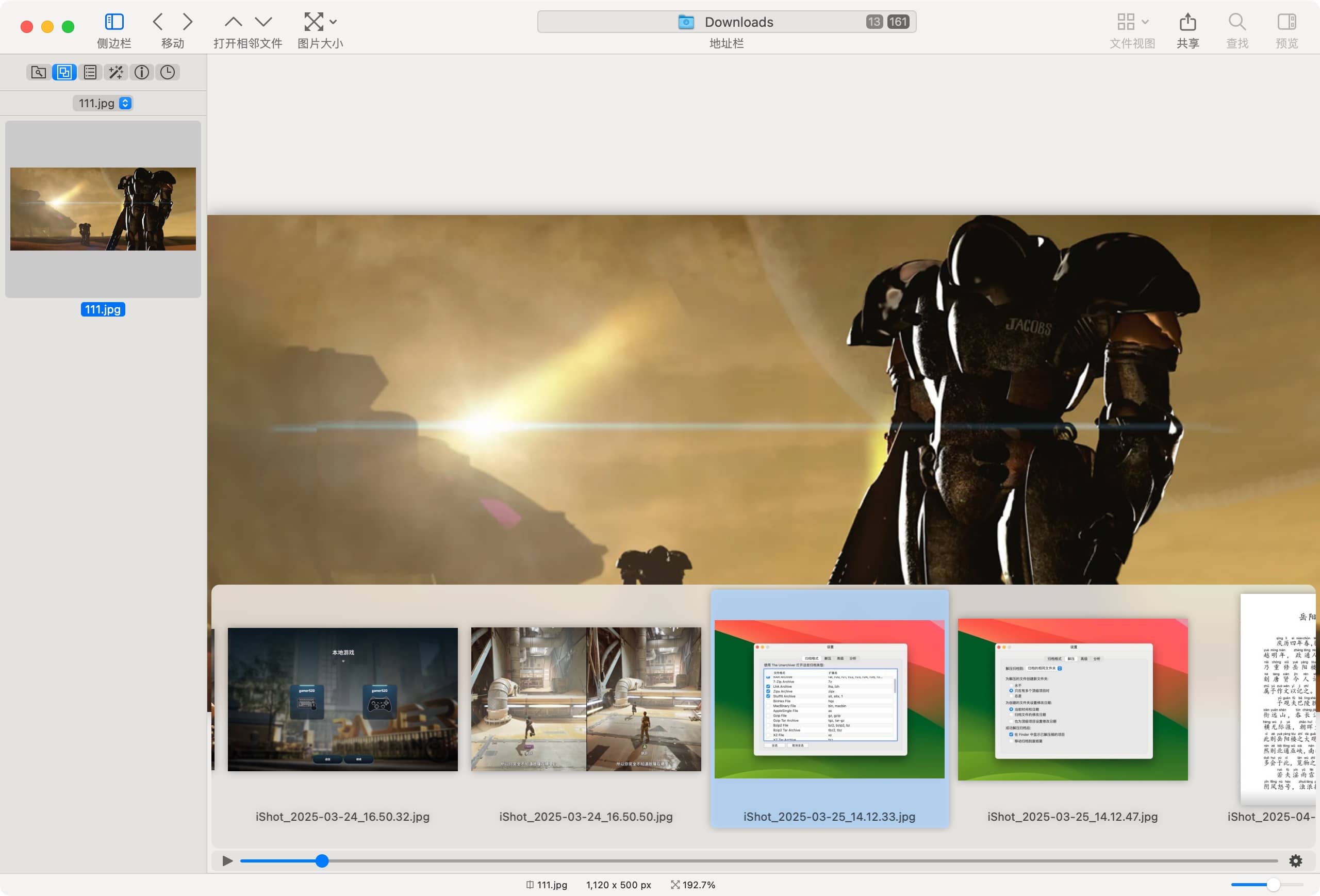Show the history clock panel in sidebar

167,72
